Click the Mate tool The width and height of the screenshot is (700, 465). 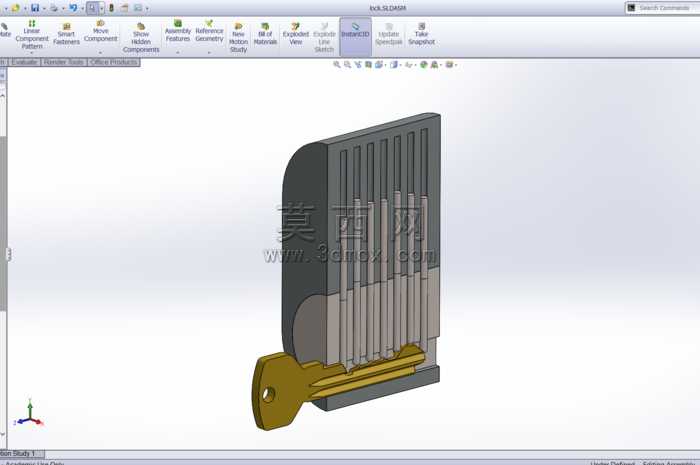[5, 30]
